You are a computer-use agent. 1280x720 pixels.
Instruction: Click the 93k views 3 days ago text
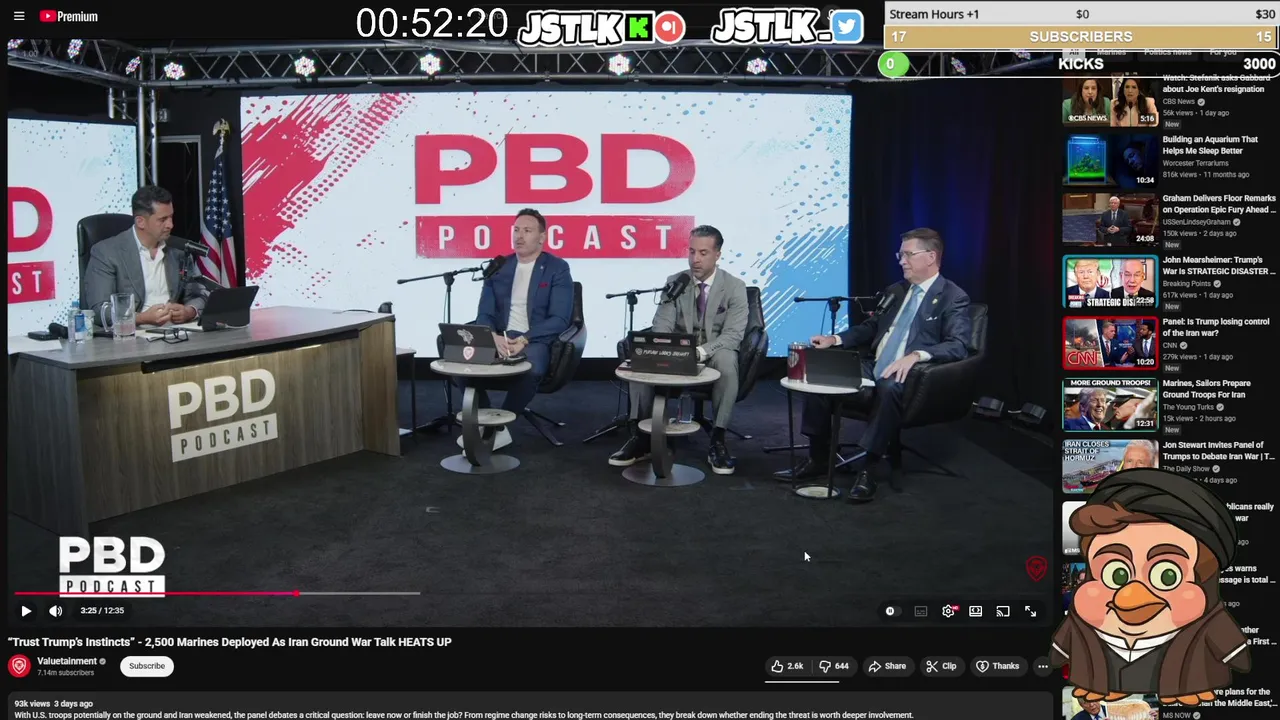(53, 704)
